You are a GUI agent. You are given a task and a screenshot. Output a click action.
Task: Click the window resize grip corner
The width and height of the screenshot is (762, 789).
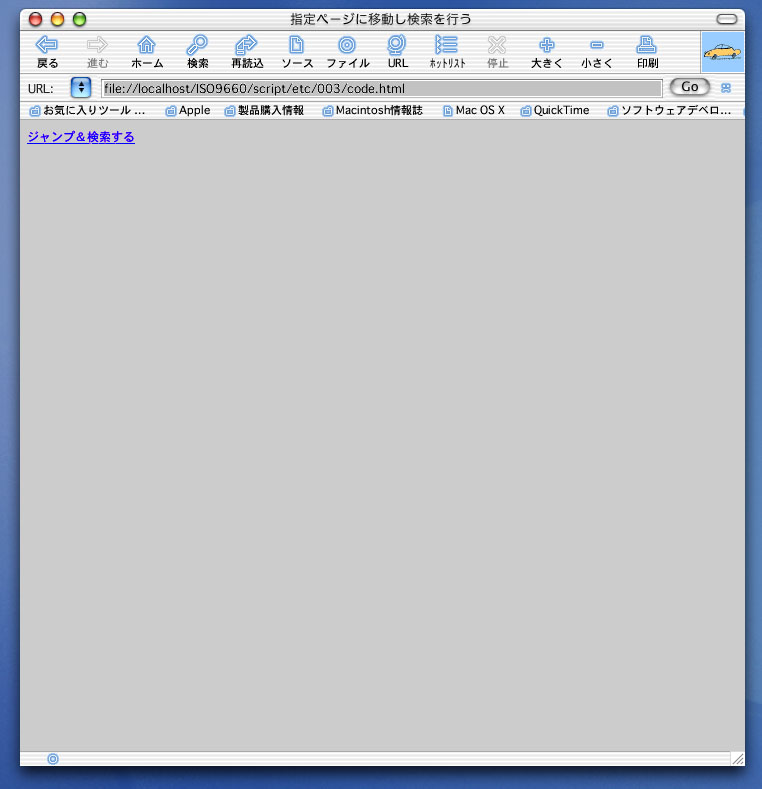tap(738, 759)
